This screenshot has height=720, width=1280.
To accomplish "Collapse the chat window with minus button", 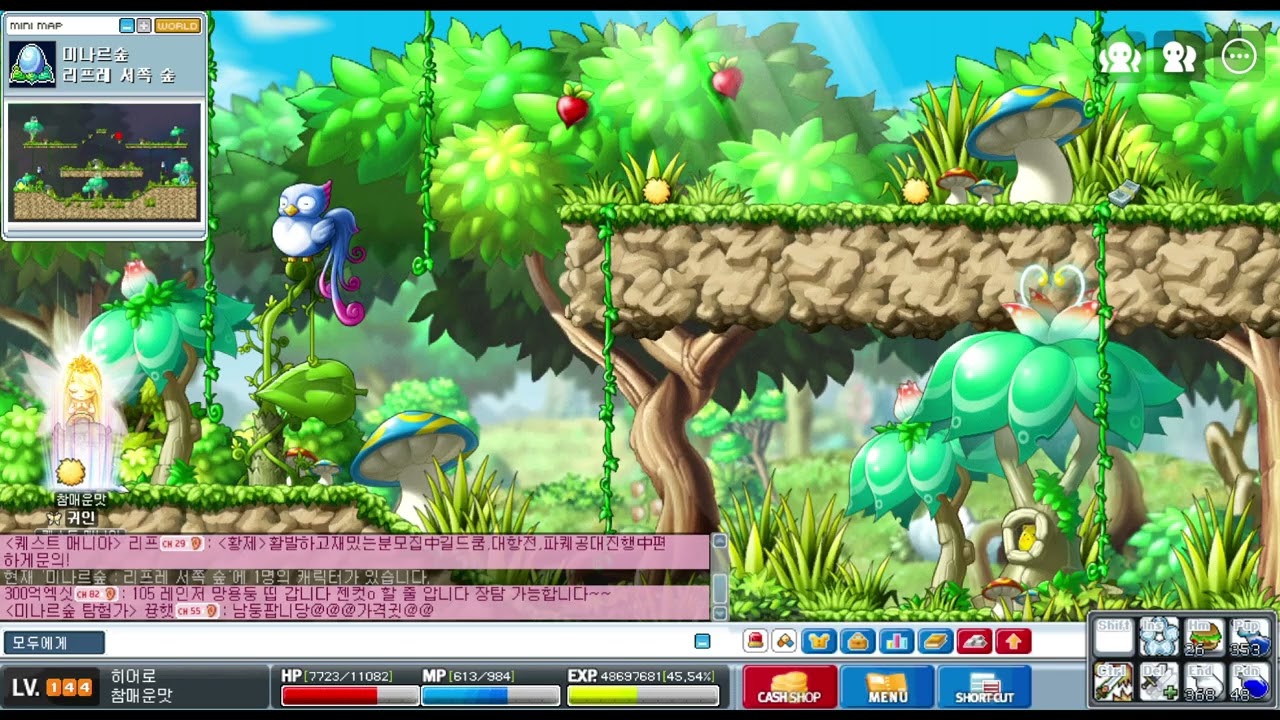I will [702, 641].
